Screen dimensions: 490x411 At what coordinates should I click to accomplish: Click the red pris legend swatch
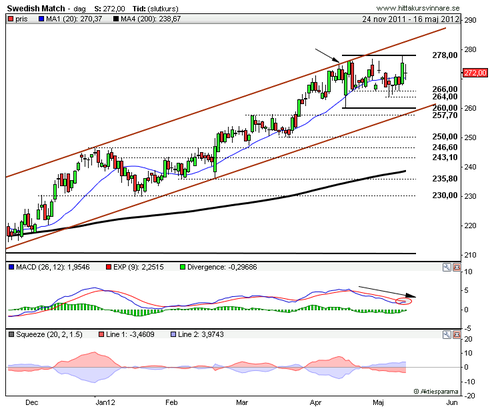(x=11, y=19)
